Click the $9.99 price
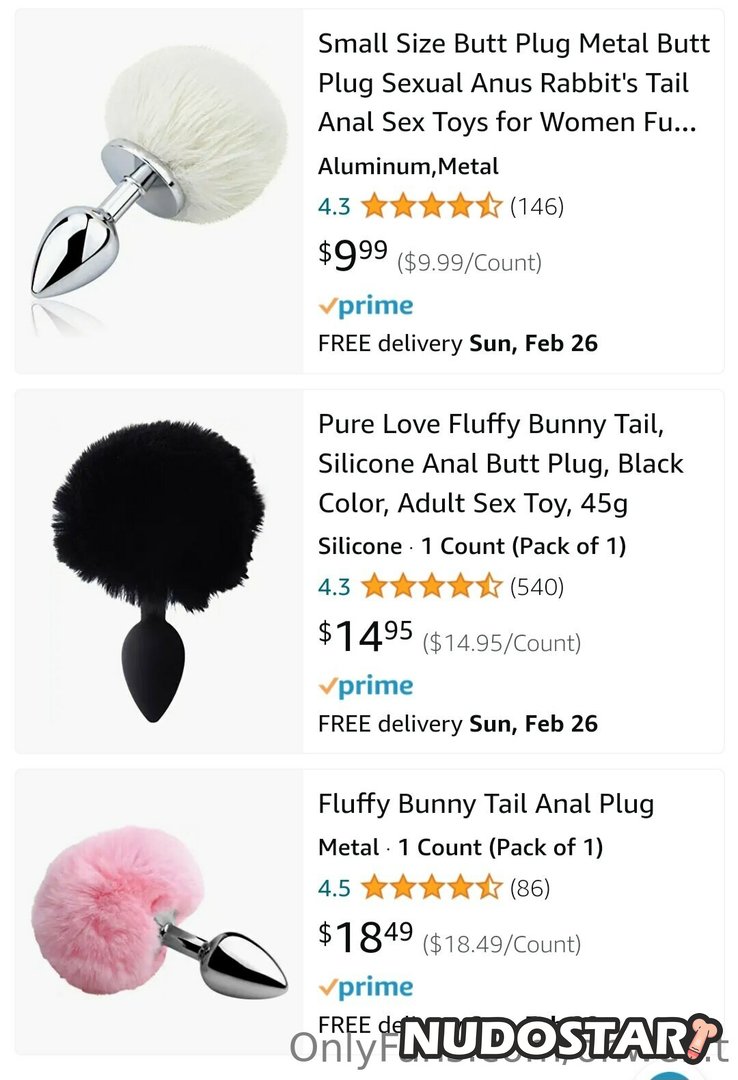 pos(354,258)
